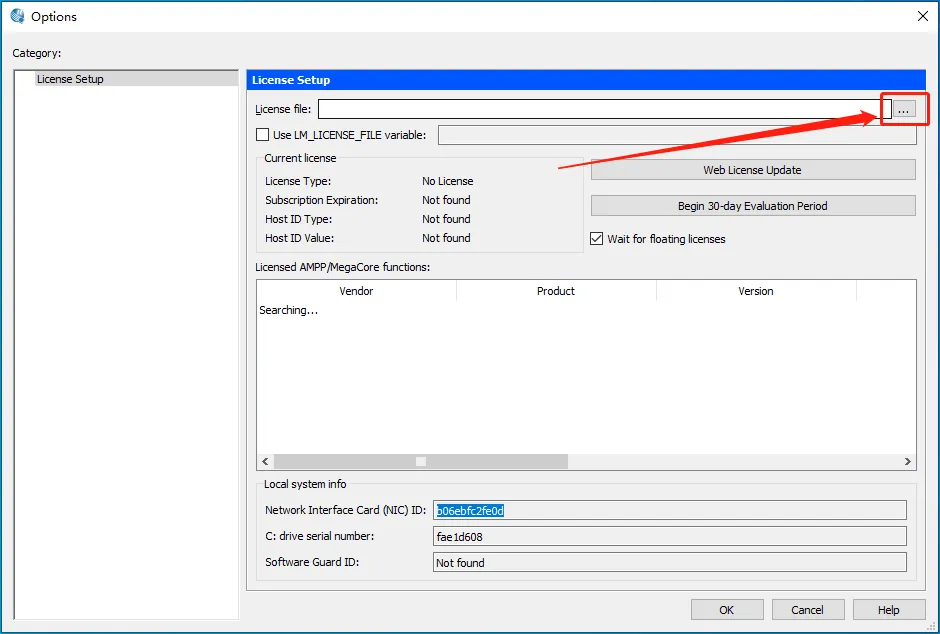Click the 'Host ID Value:' label
Screen dimensions: 940x634
(x=299, y=238)
